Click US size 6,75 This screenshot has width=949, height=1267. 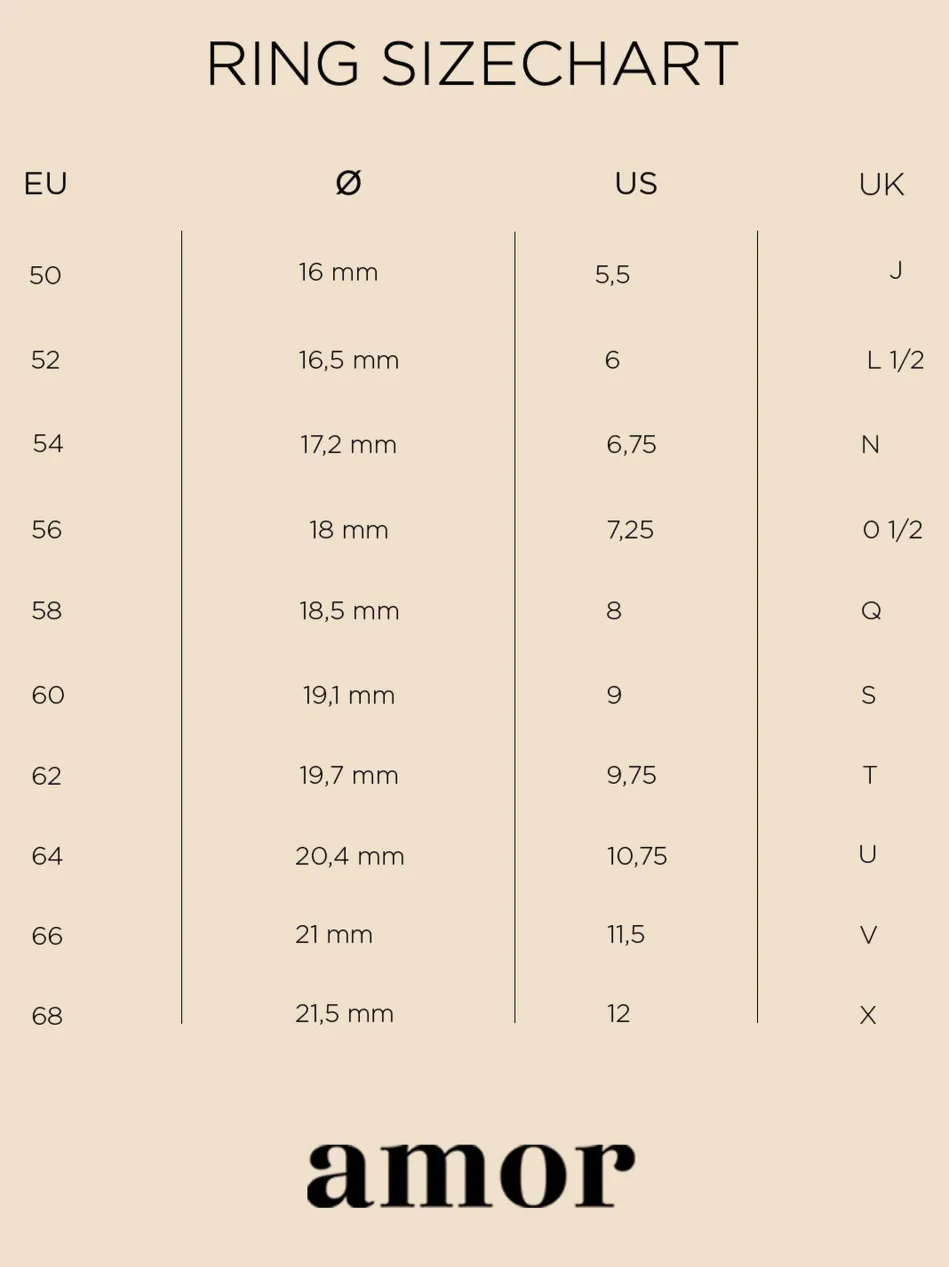coord(631,445)
